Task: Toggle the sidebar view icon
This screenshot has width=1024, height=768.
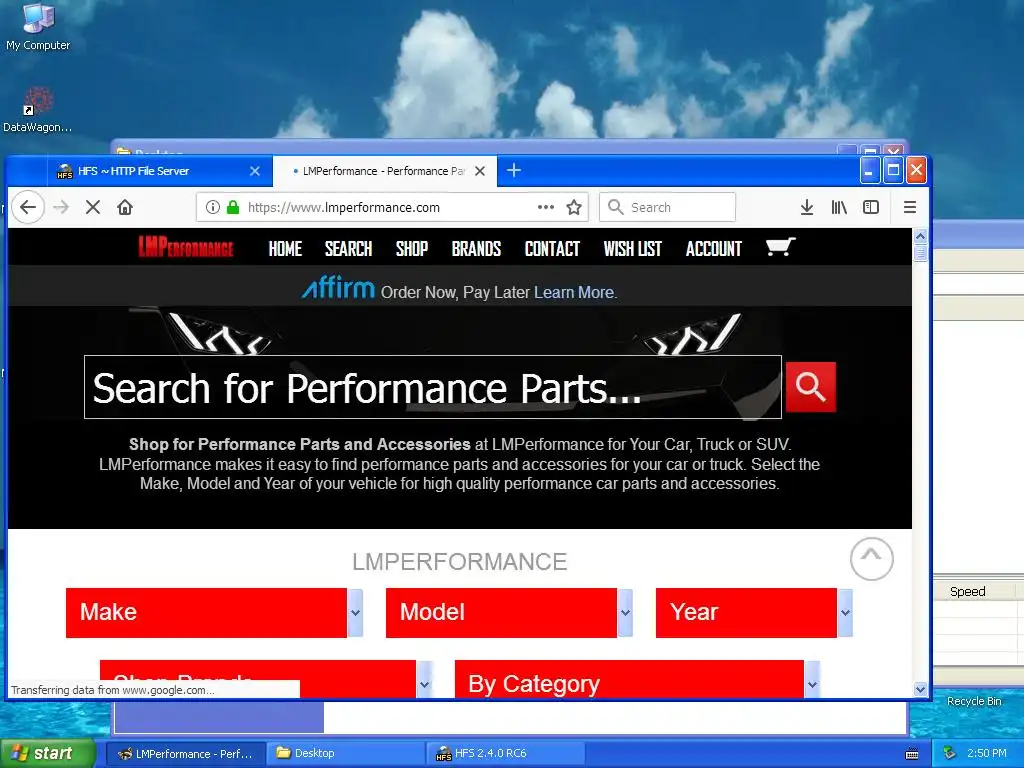Action: [x=871, y=207]
